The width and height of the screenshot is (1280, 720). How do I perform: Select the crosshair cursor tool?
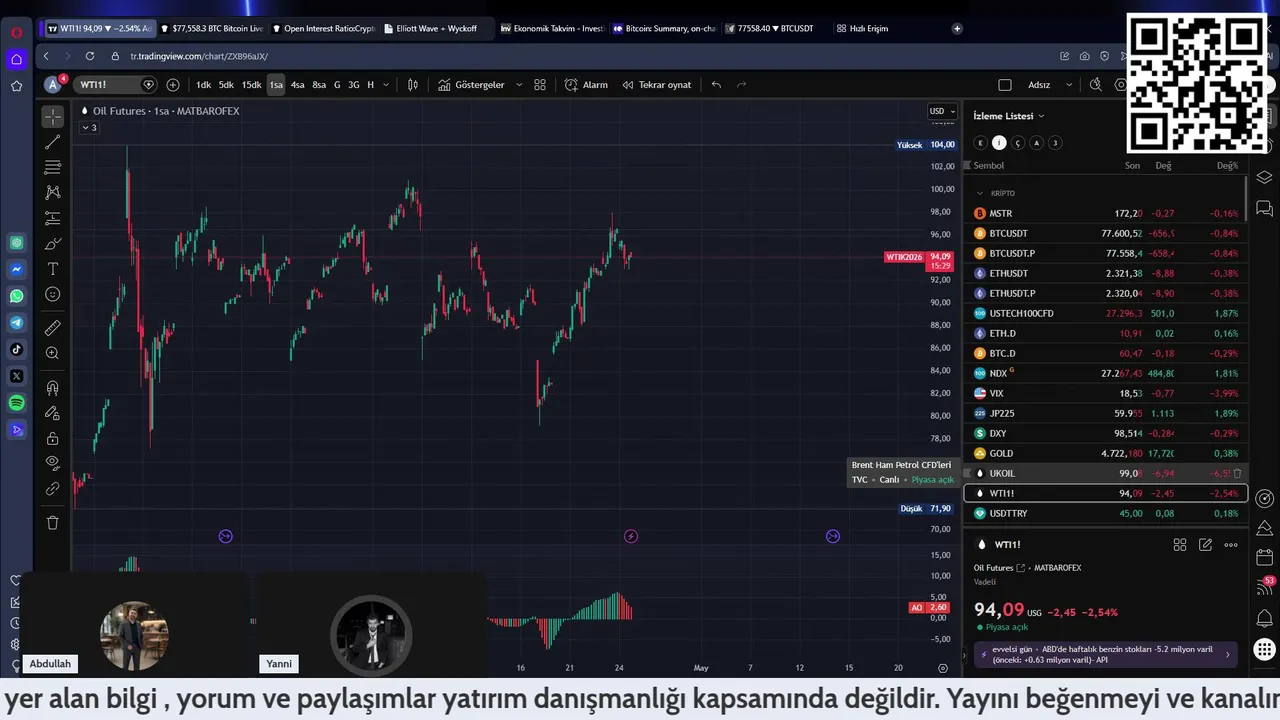click(53, 117)
